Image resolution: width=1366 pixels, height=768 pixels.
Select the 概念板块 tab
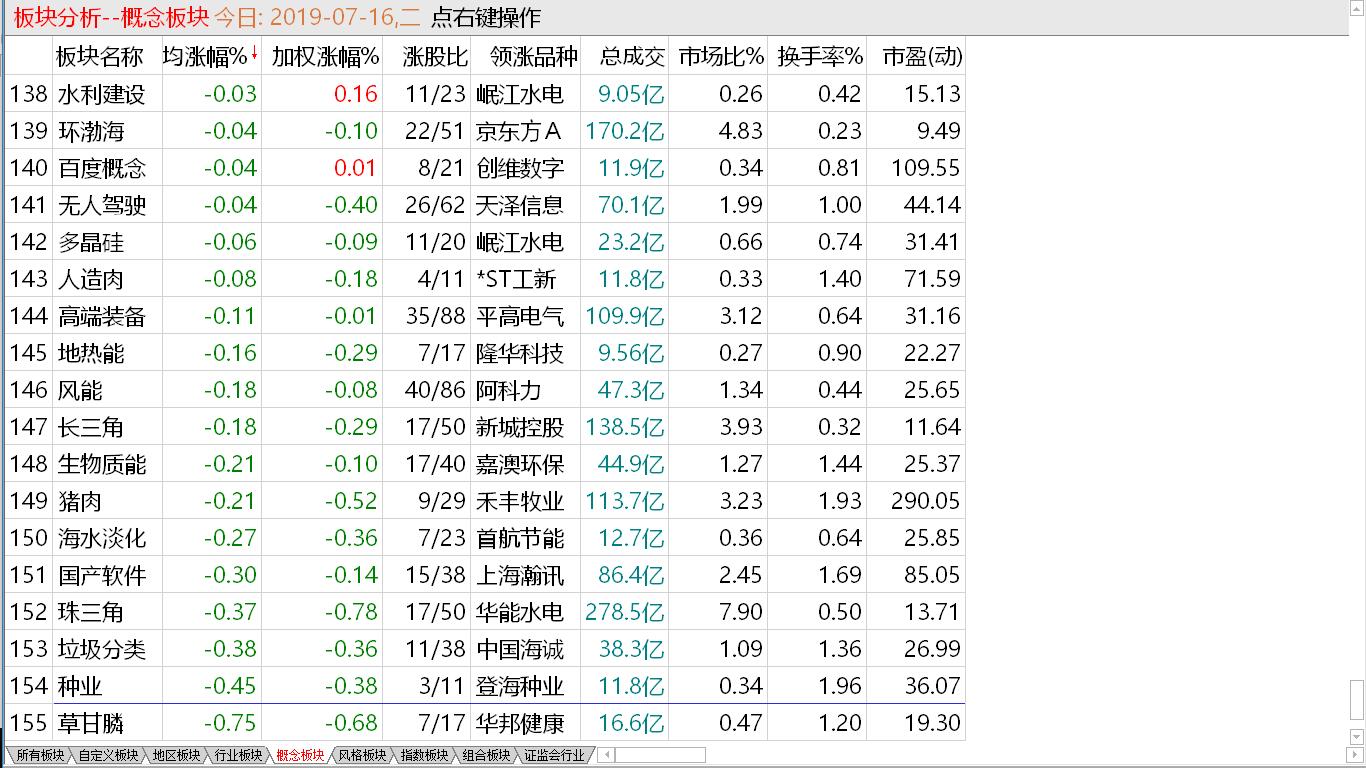pos(300,756)
